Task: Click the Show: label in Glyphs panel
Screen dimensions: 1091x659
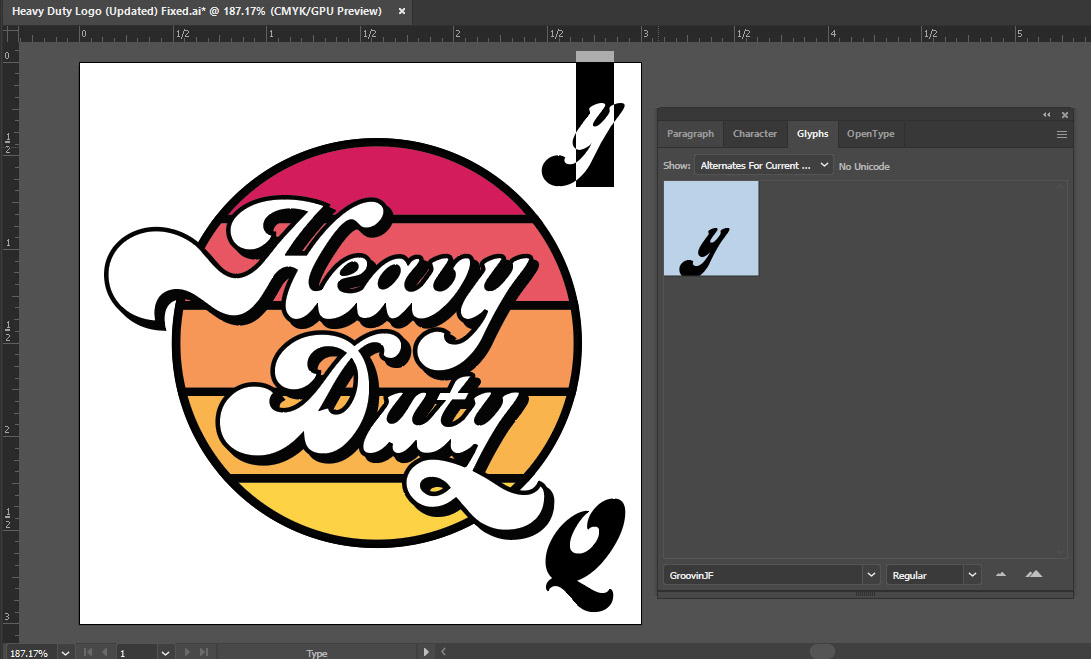Action: coord(676,166)
